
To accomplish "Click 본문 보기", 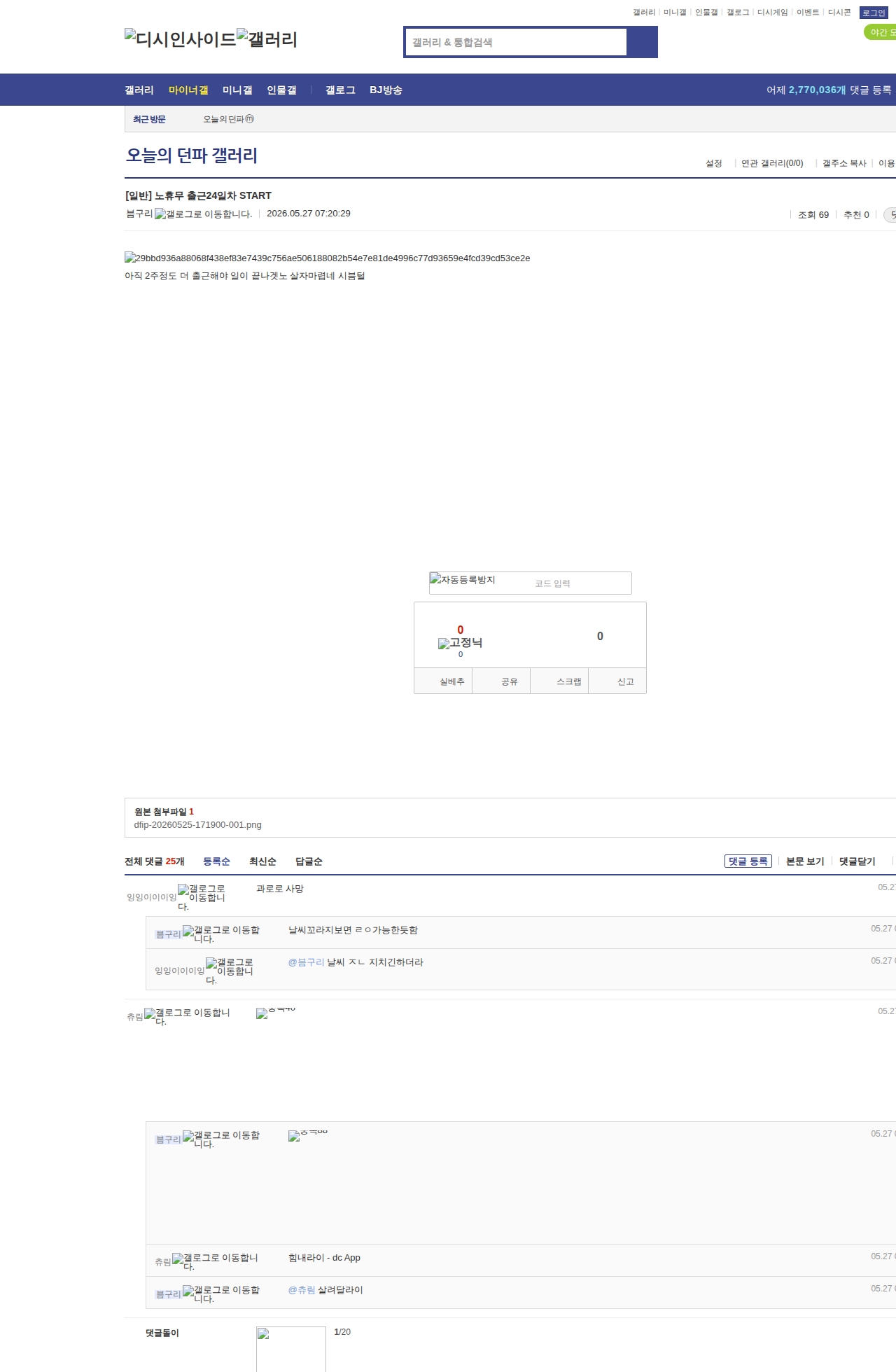I will (x=805, y=861).
